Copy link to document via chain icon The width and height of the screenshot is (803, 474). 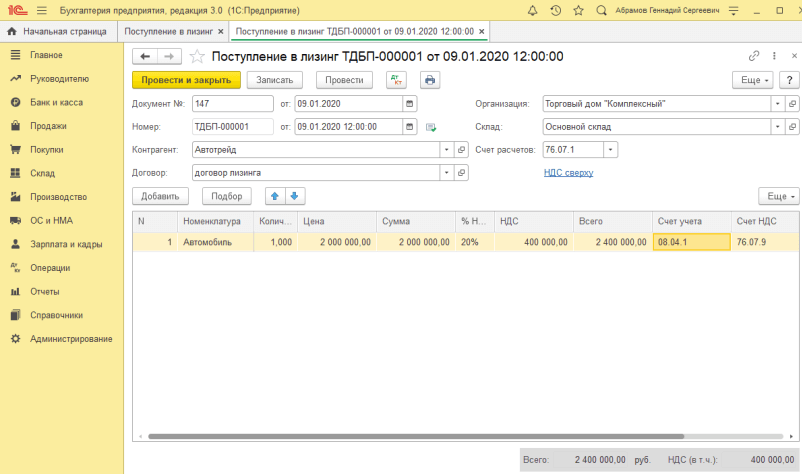(x=753, y=56)
